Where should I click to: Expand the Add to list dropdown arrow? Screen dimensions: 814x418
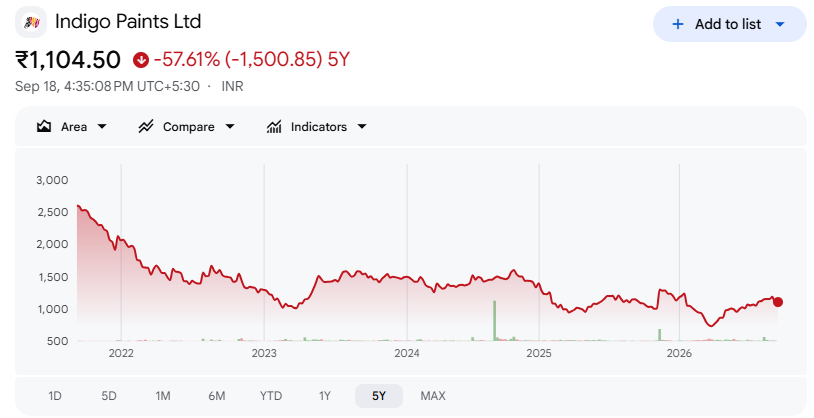pos(780,24)
